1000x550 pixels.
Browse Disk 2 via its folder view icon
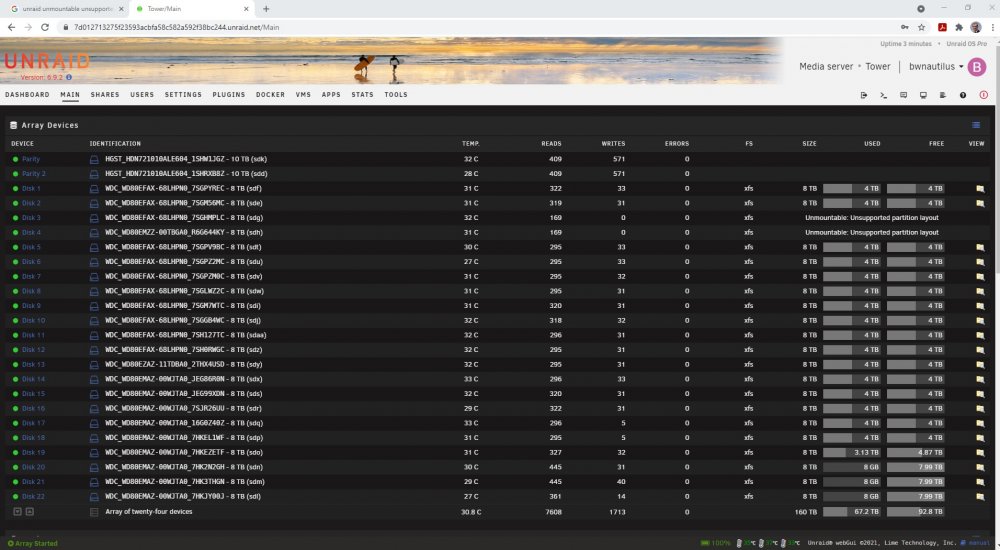click(x=980, y=204)
